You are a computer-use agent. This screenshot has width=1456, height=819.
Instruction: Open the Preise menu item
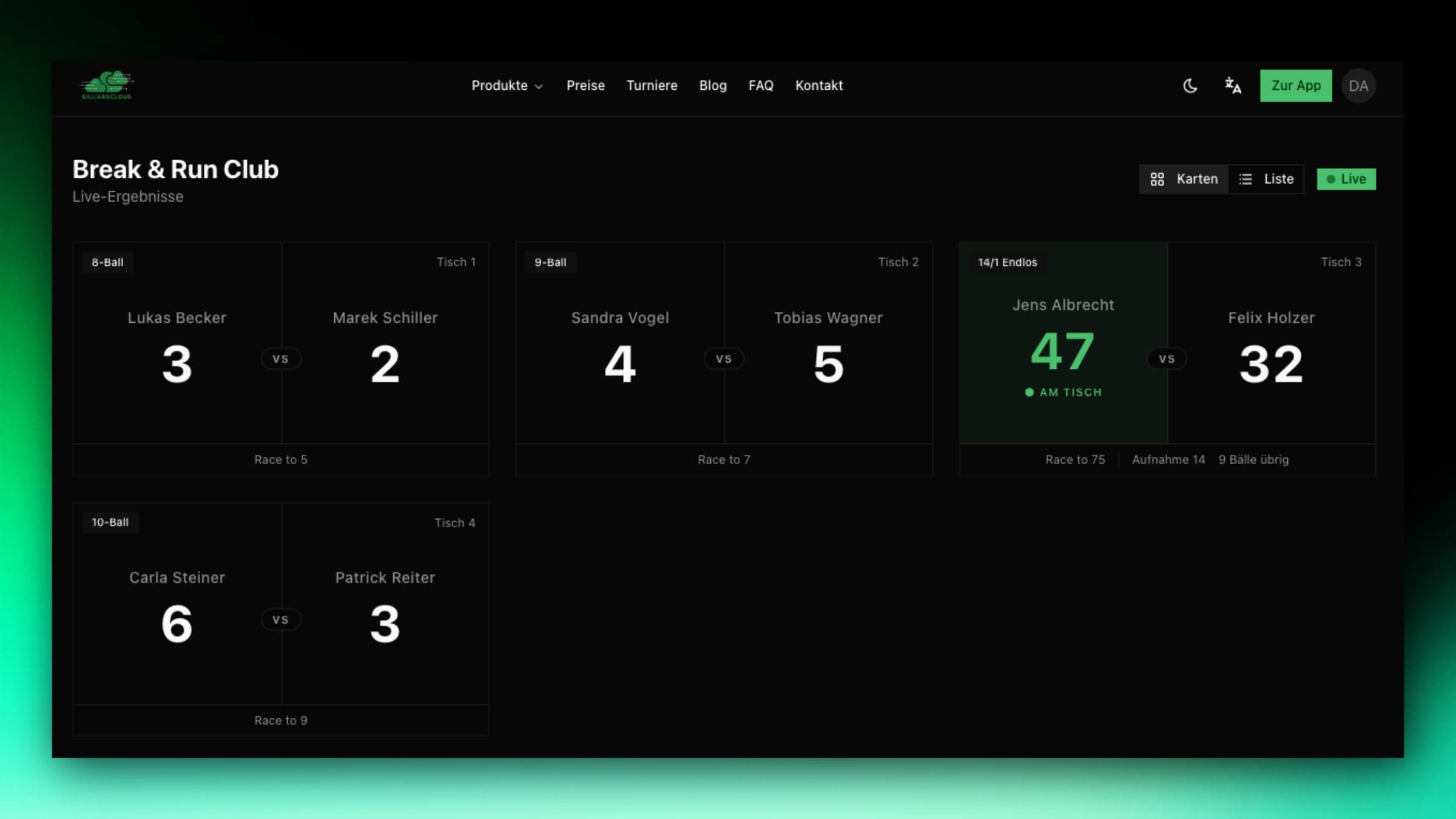(585, 86)
